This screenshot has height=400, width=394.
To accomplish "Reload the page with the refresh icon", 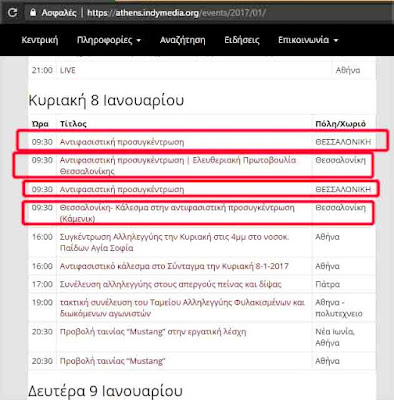I will (12, 13).
